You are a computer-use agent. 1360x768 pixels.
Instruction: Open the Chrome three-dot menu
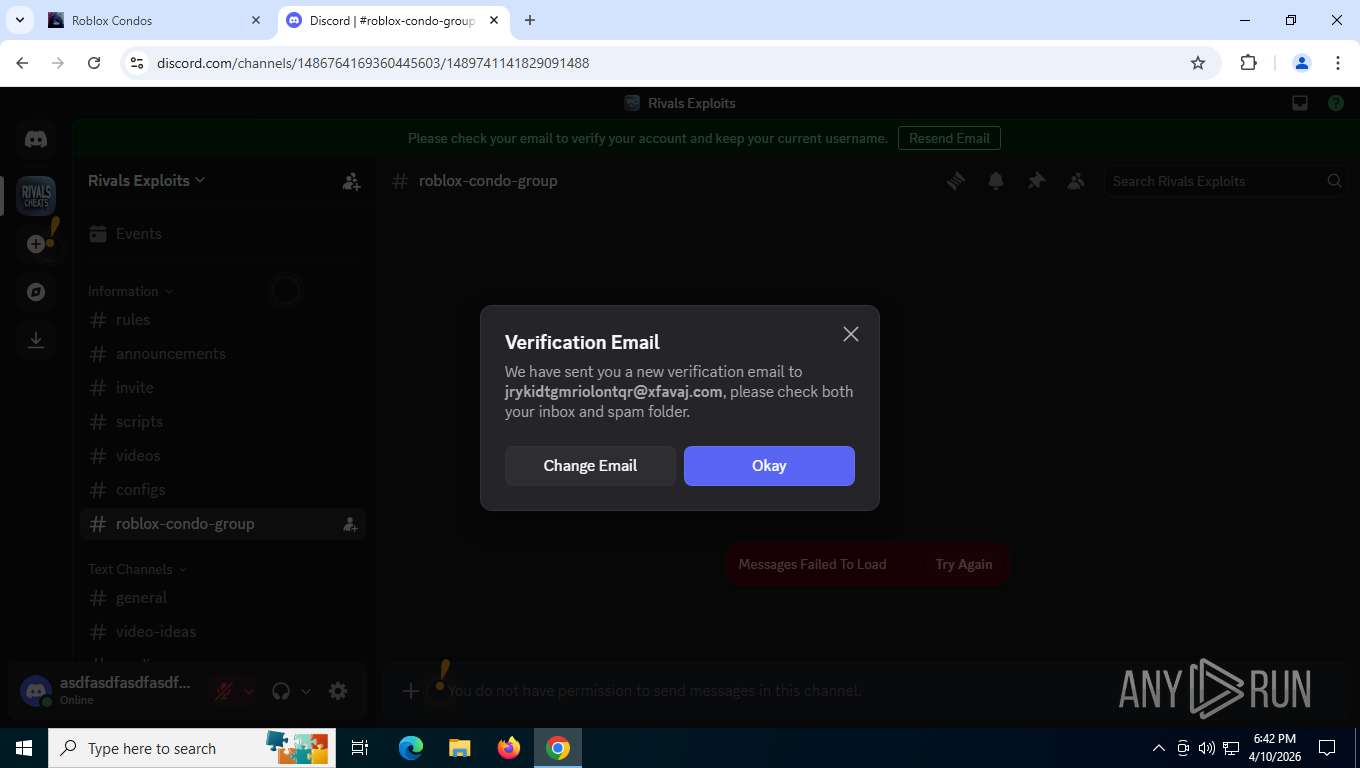[1338, 63]
